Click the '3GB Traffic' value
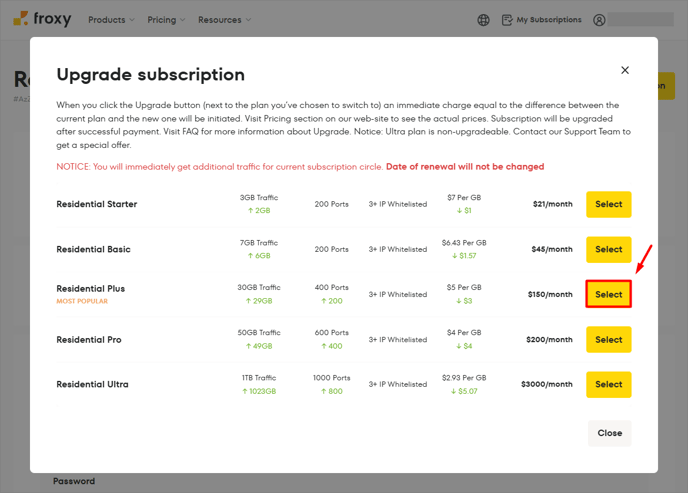 tap(259, 198)
